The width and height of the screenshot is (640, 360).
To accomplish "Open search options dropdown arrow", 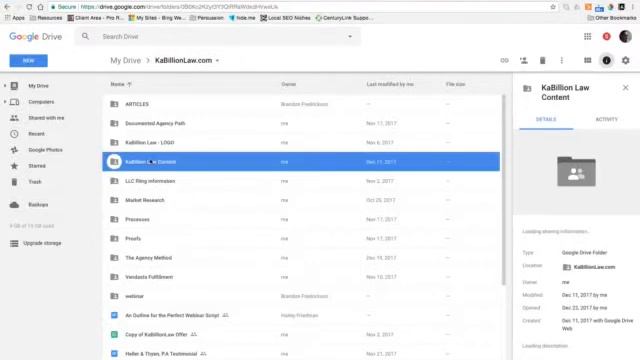I will point(350,36).
